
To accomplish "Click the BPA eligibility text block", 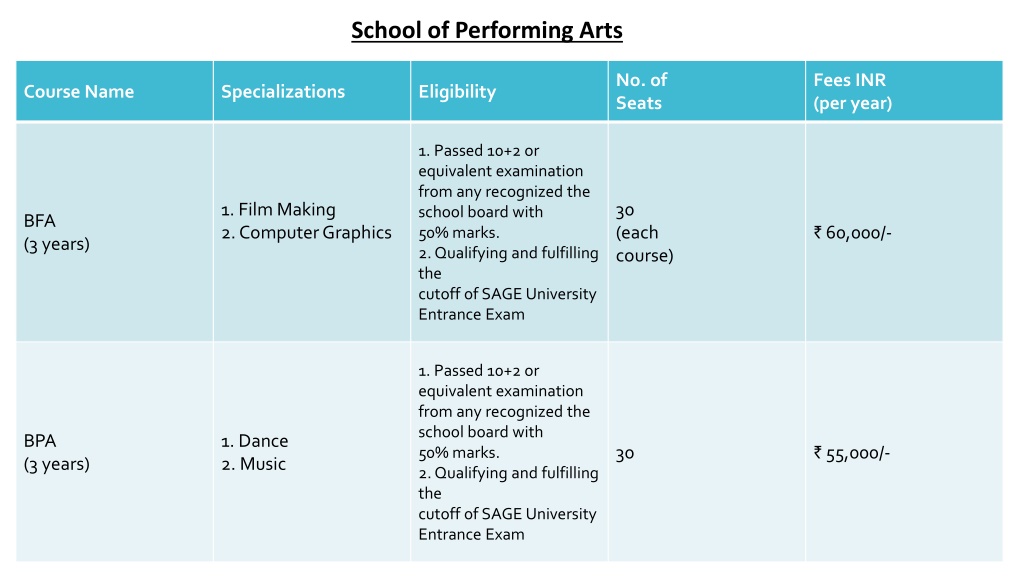I will [x=508, y=453].
